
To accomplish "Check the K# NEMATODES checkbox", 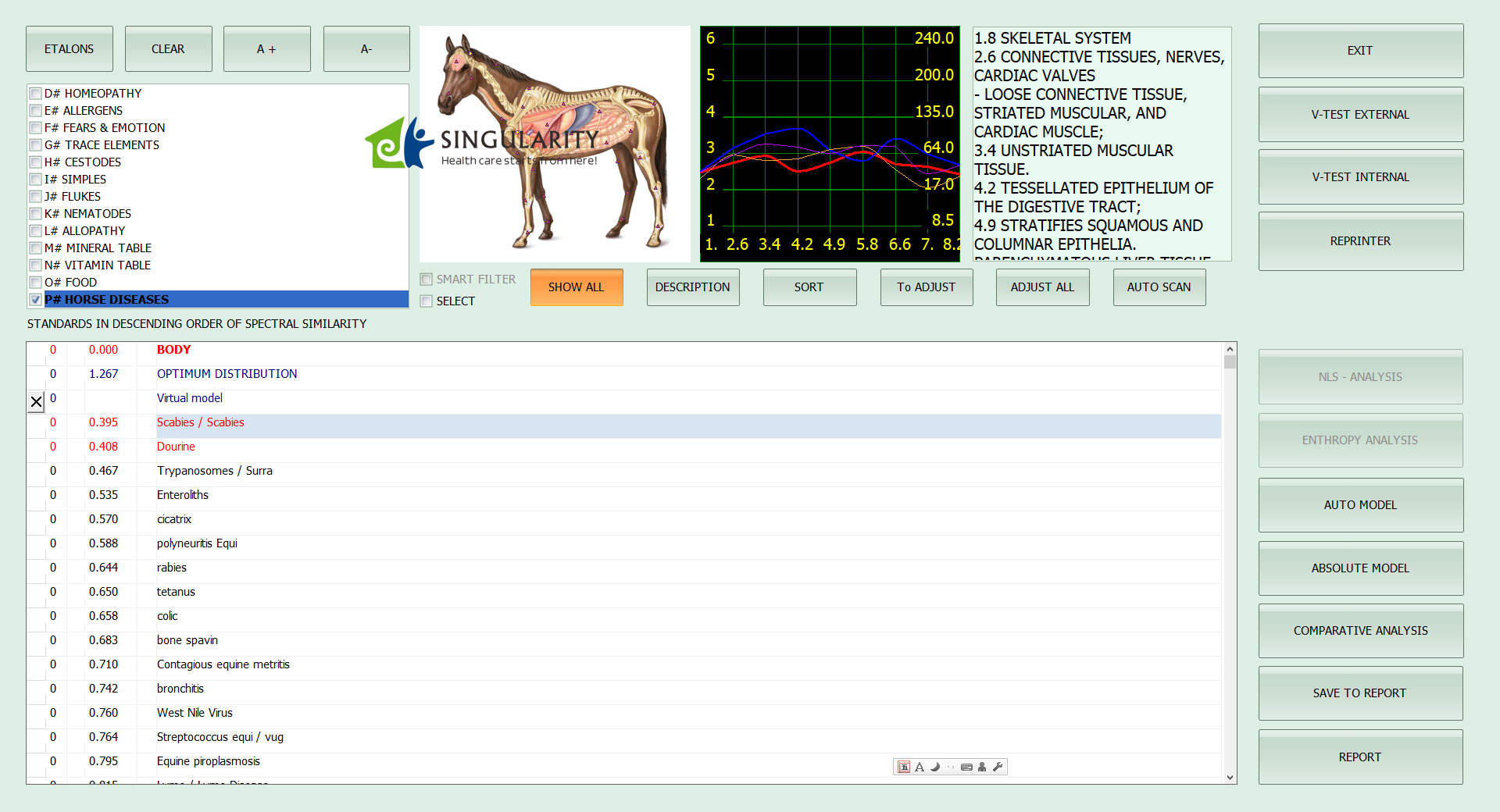I will pyautogui.click(x=35, y=214).
